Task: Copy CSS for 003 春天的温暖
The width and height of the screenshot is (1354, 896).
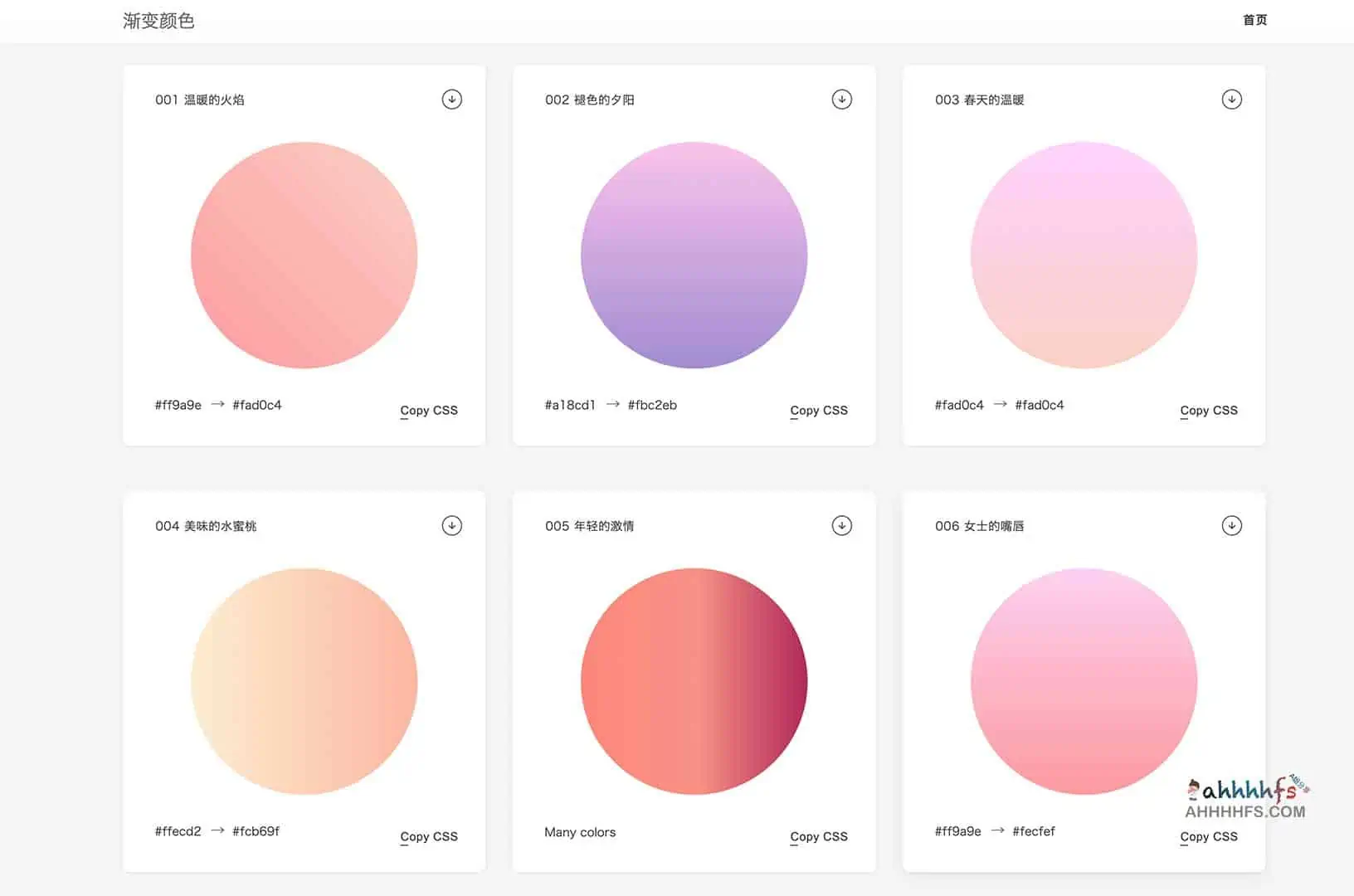Action: (x=1208, y=411)
